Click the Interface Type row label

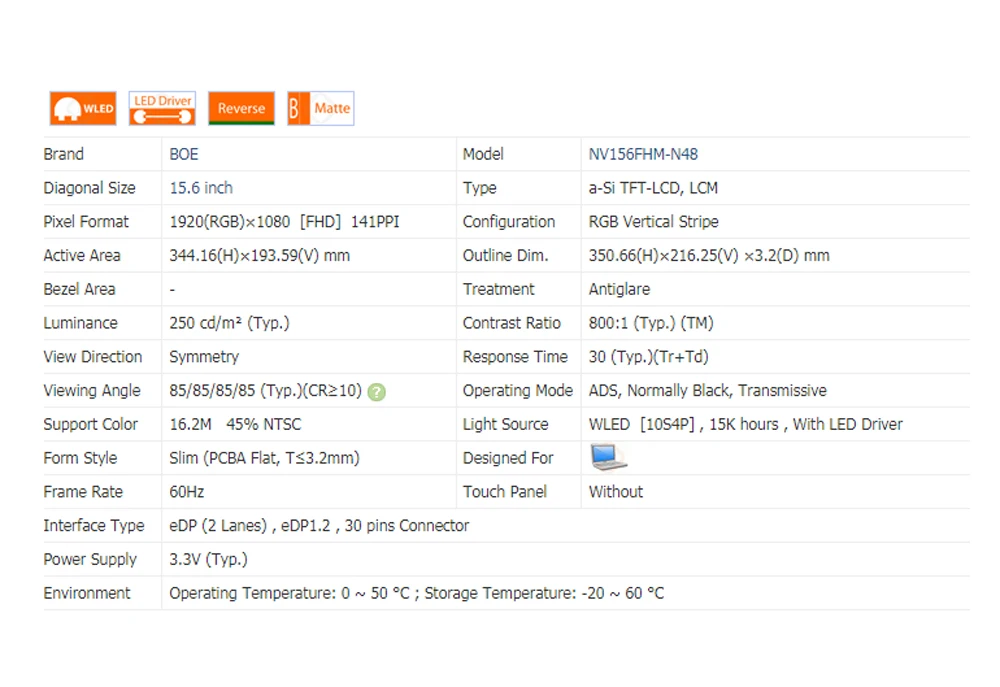click(x=94, y=526)
